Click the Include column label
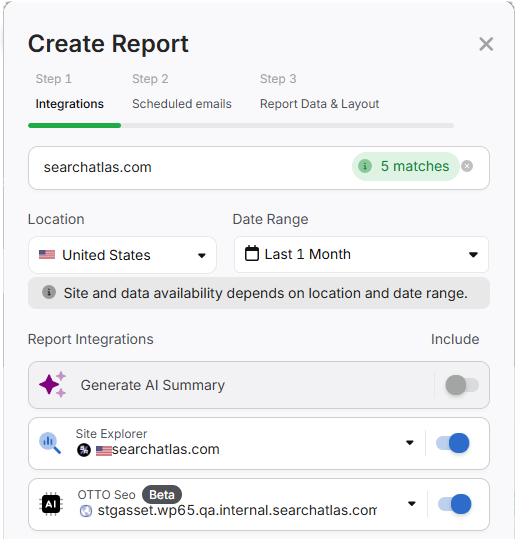 click(455, 339)
